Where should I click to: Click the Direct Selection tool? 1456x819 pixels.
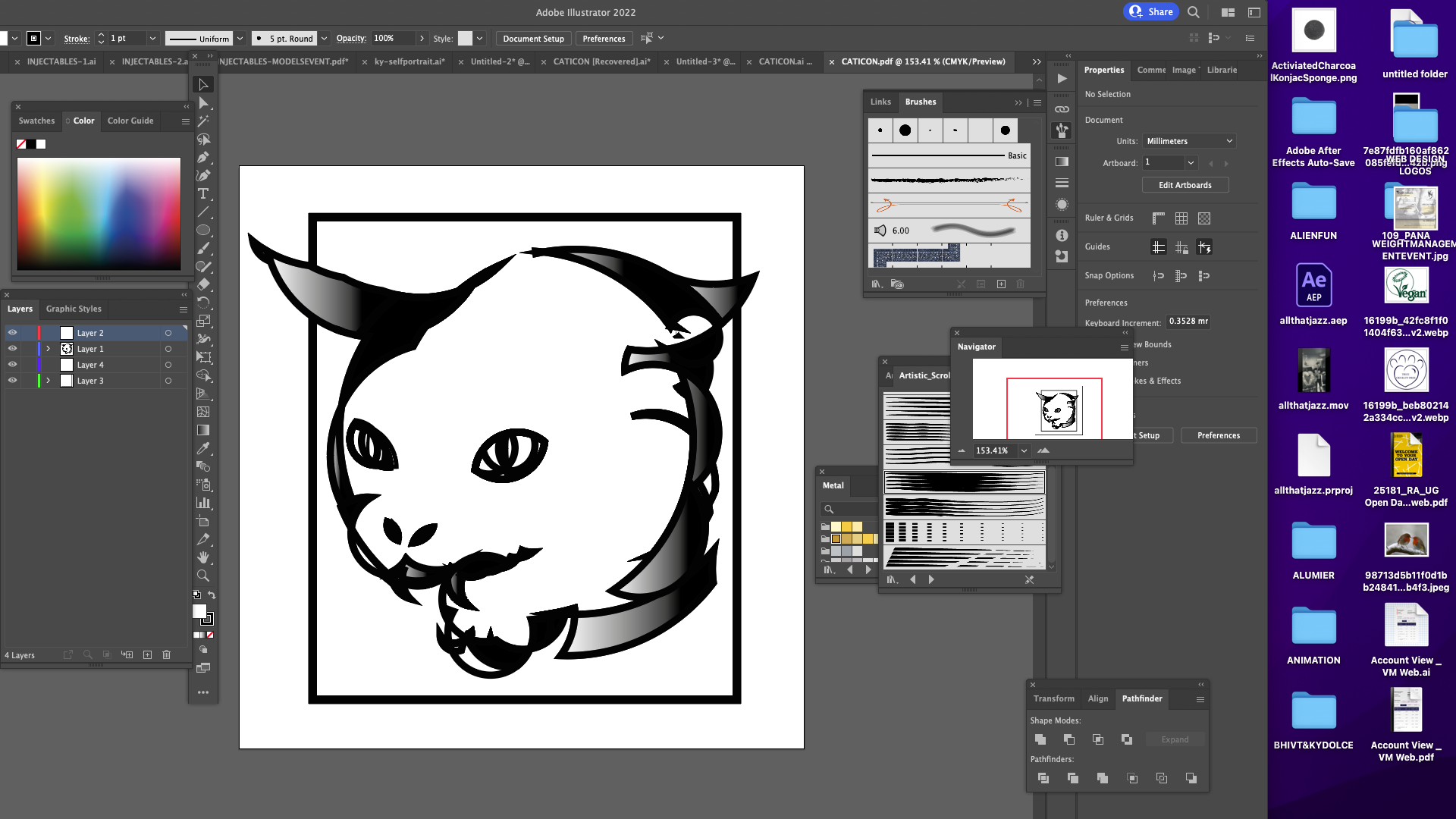(x=203, y=103)
